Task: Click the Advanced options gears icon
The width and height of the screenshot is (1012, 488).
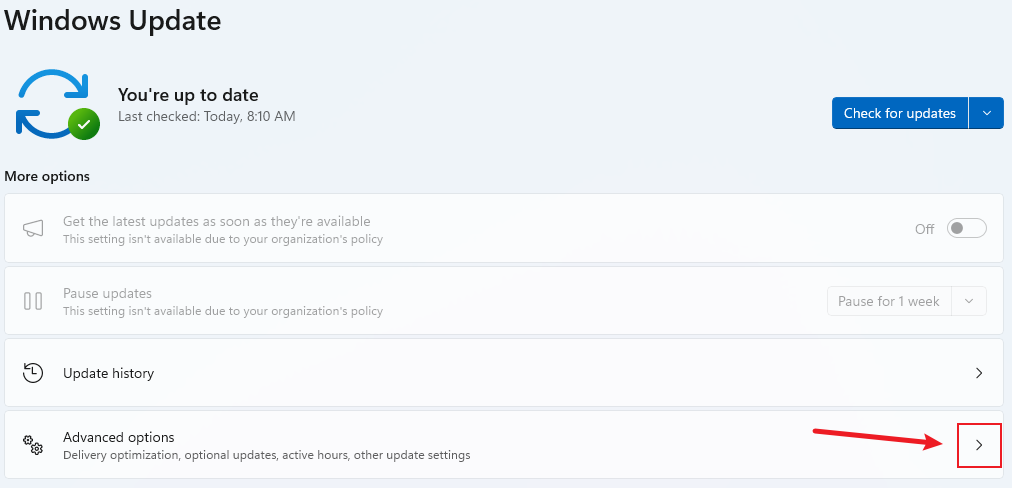Action: [x=33, y=445]
